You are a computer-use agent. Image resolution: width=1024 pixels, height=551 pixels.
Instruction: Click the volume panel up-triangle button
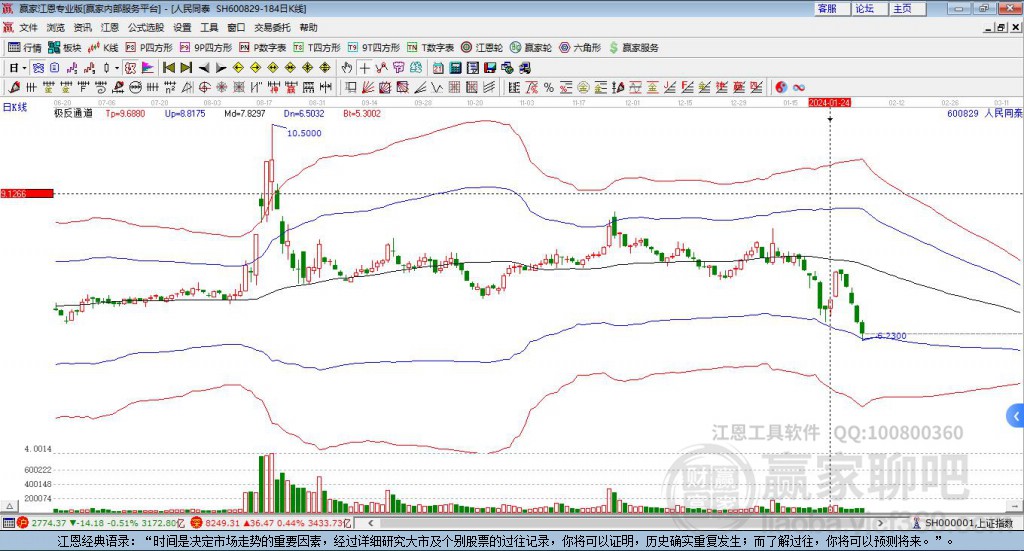(9, 506)
